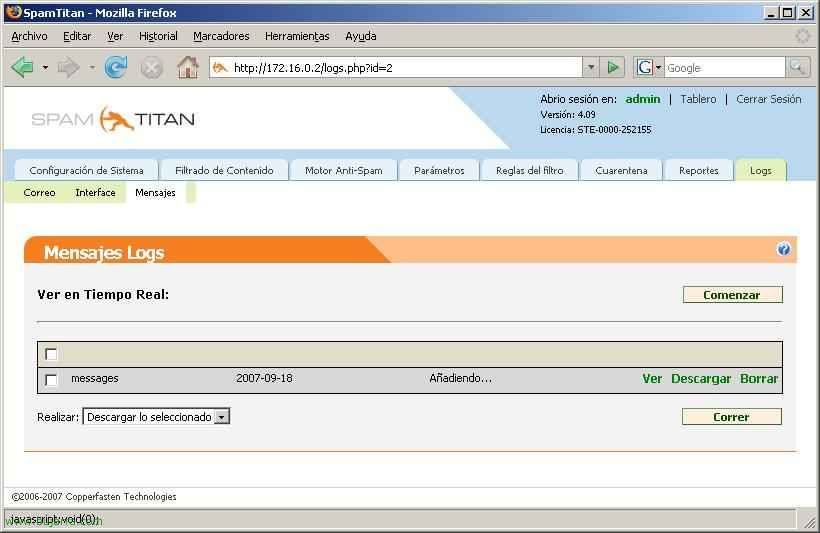
Task: Click the Cerrar Sesión link
Action: point(769,99)
